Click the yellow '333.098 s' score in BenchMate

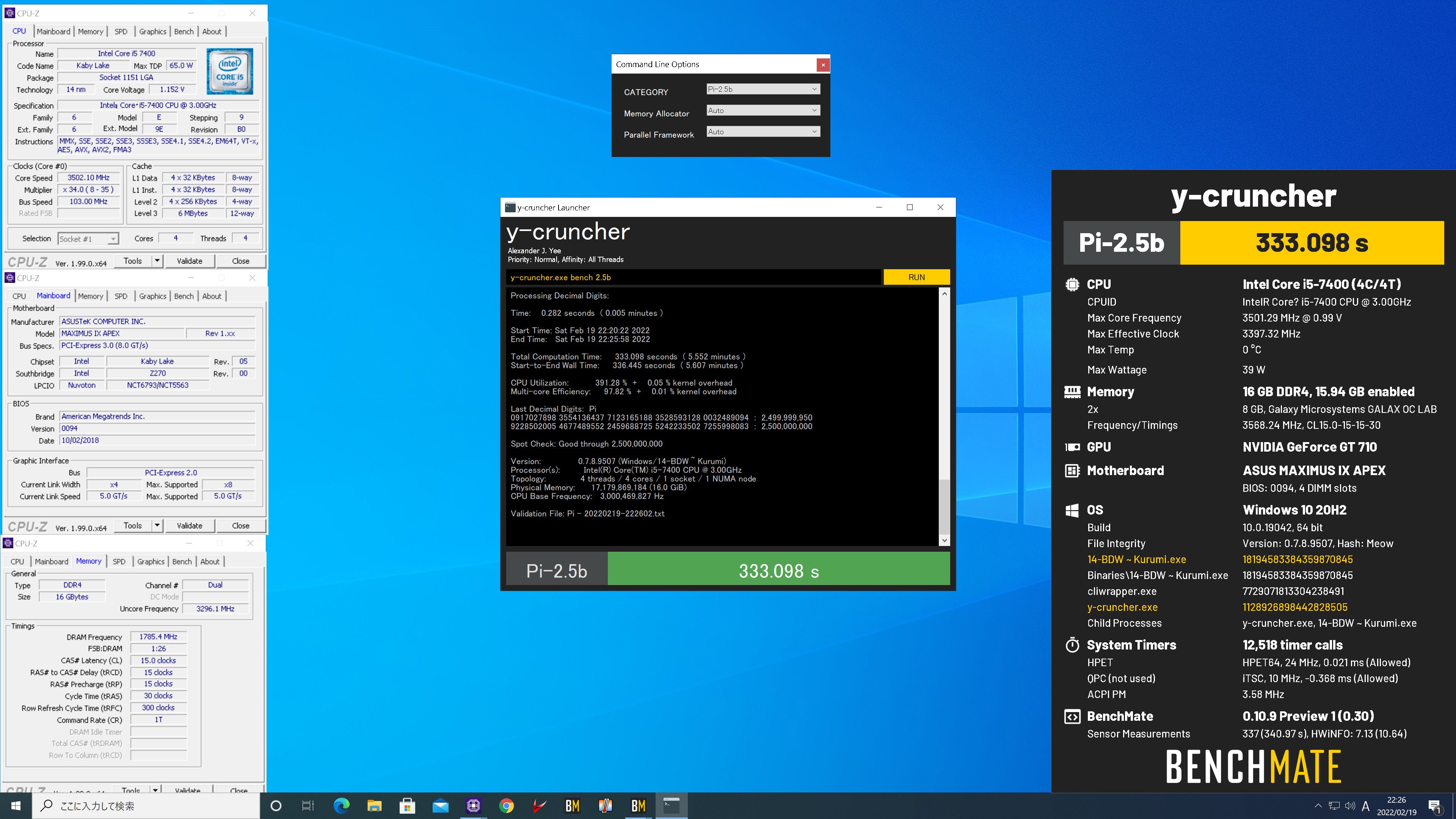(1311, 243)
